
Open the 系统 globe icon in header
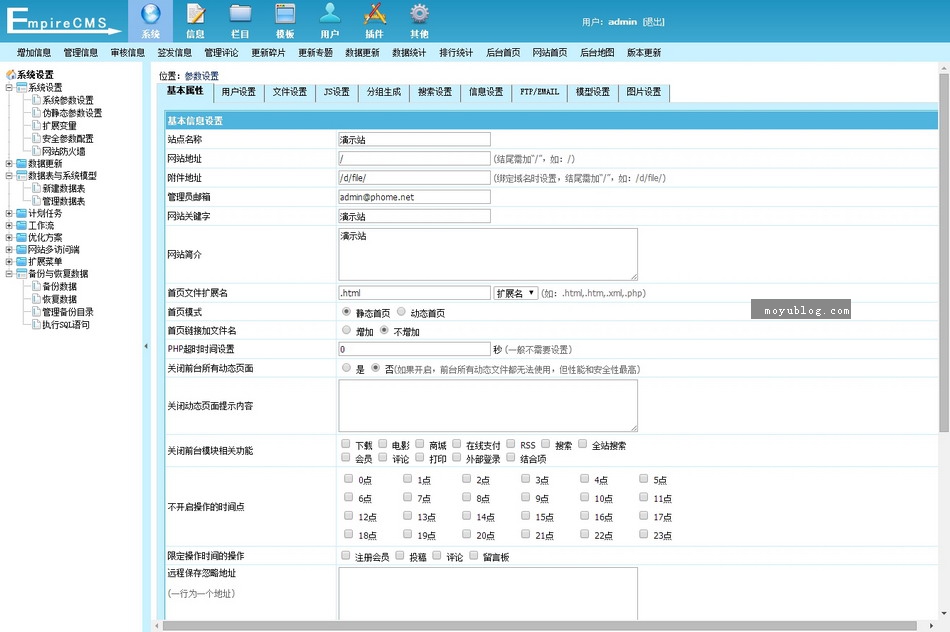[150, 14]
